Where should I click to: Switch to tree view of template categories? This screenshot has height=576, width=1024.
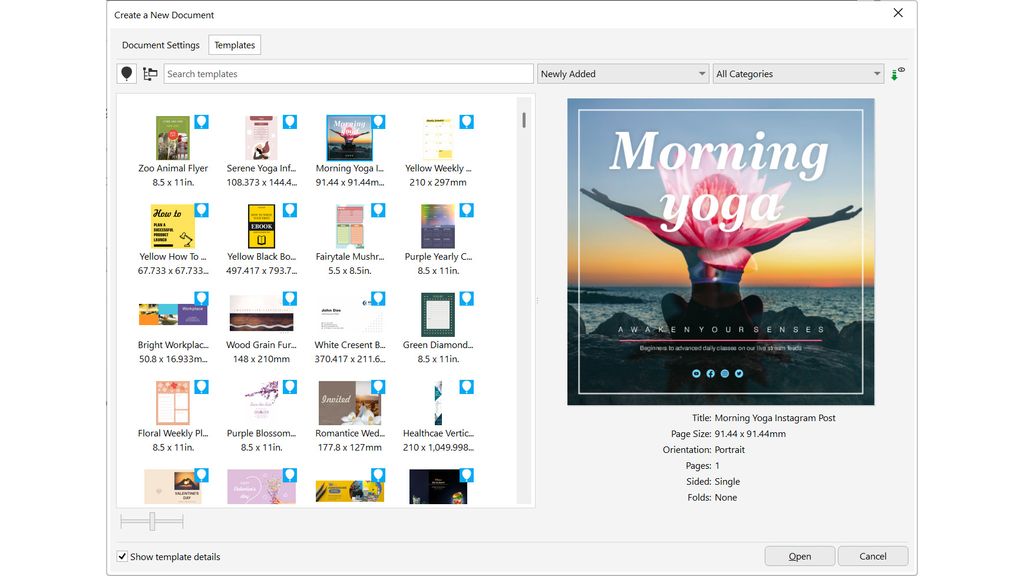tap(148, 73)
